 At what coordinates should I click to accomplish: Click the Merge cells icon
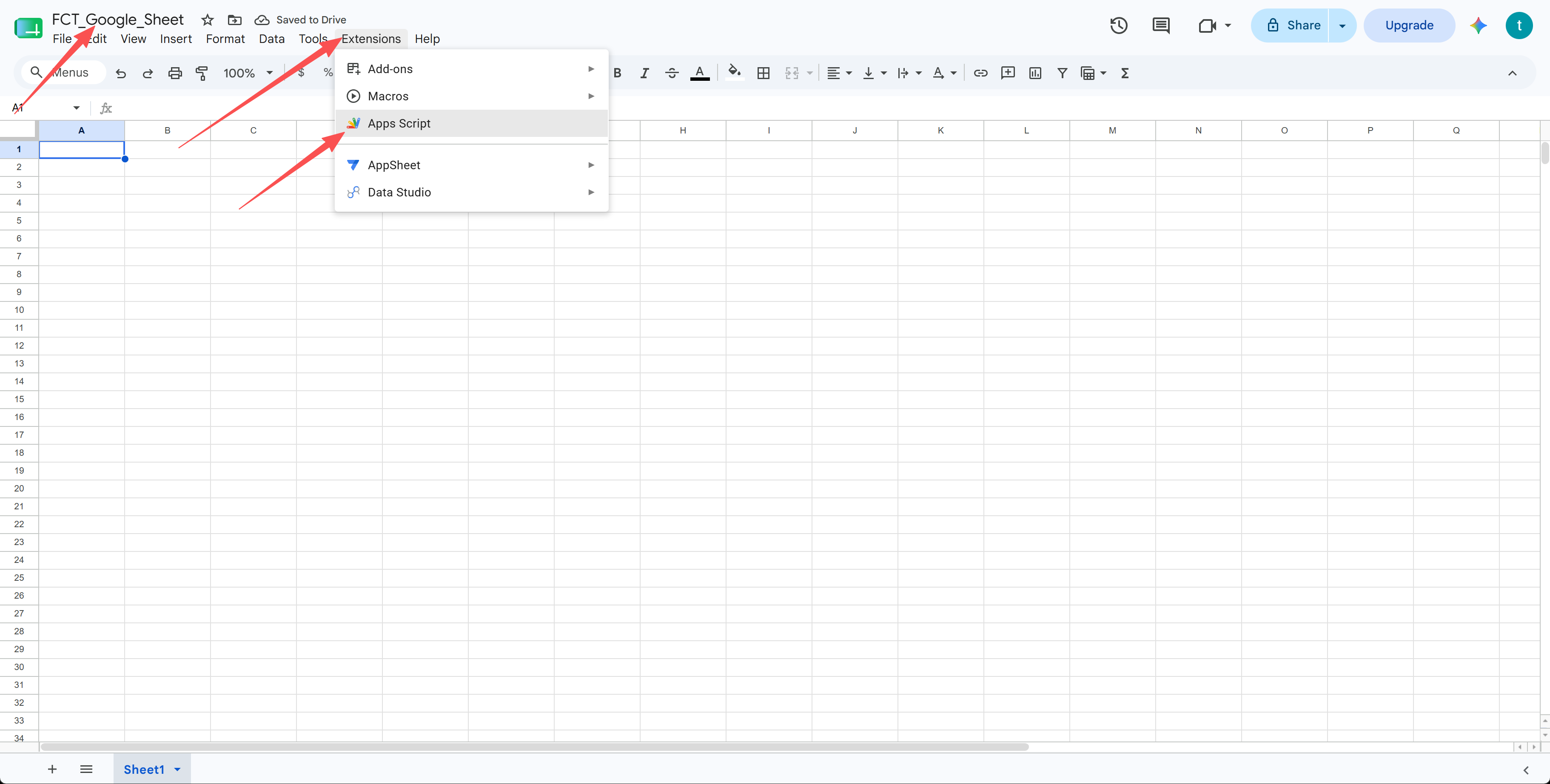click(792, 74)
